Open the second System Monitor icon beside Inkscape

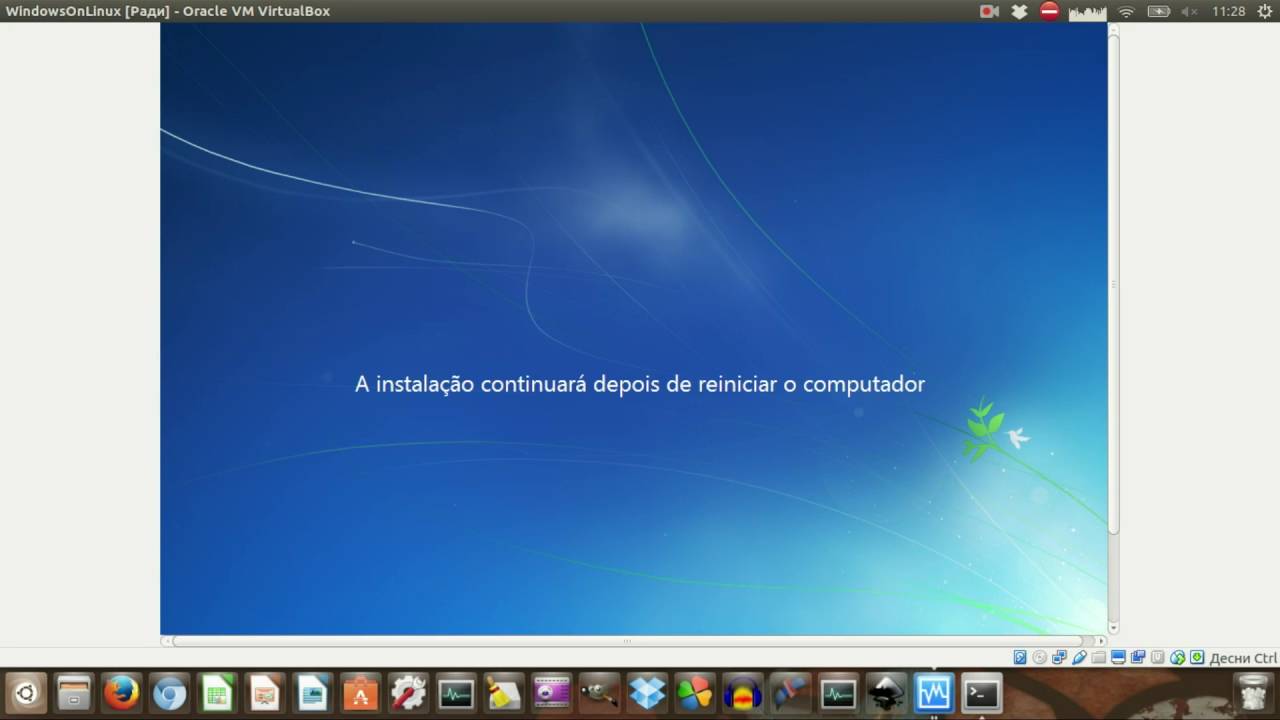point(838,692)
